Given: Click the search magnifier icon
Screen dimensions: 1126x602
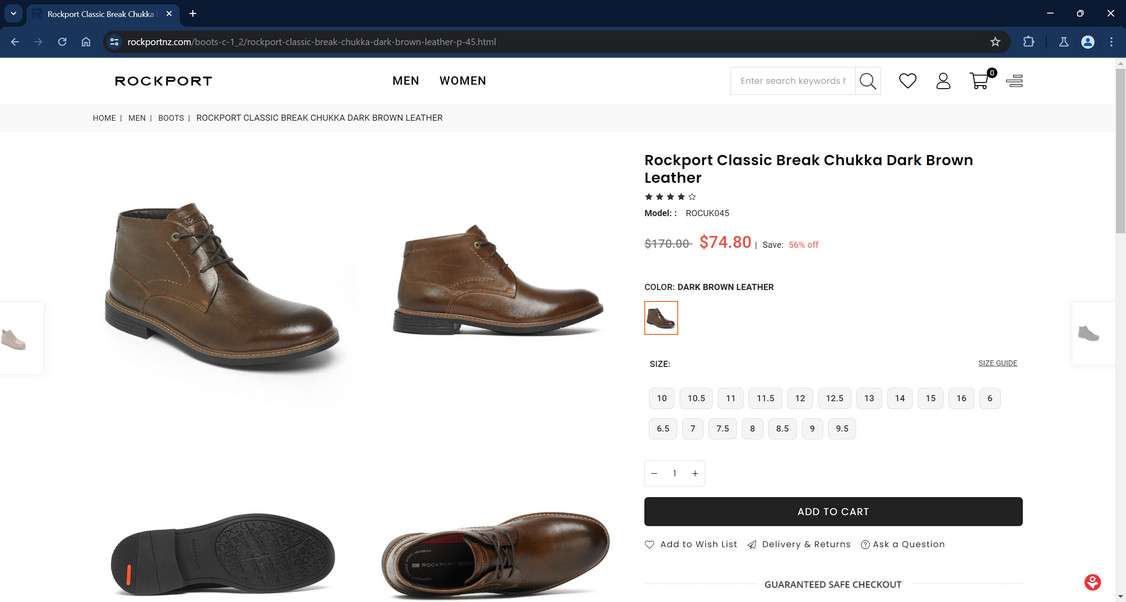Looking at the screenshot, I should click(868, 81).
